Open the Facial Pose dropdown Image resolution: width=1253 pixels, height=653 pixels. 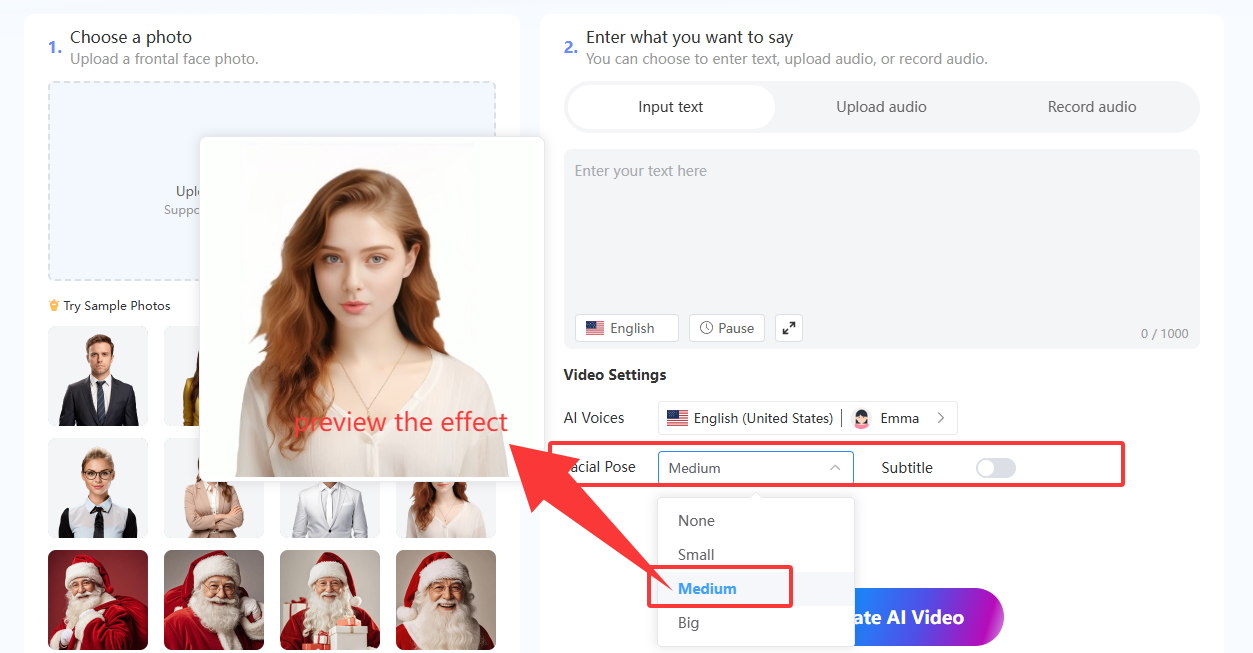point(755,468)
